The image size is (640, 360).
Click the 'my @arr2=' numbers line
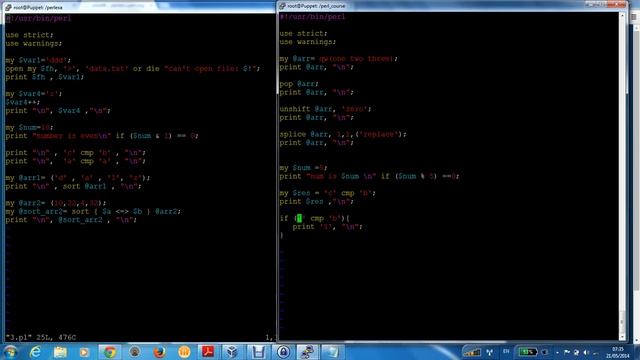click(x=56, y=203)
